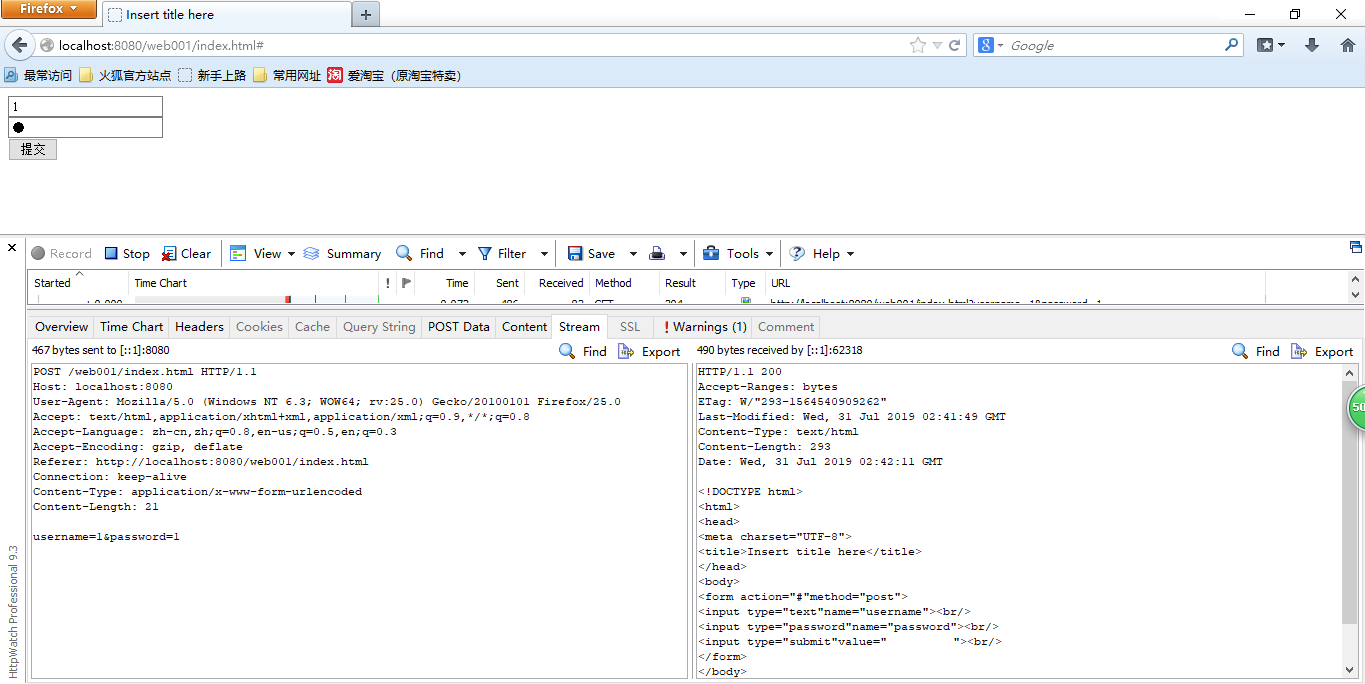The height and width of the screenshot is (684, 1365).
Task: Bookmark this page with the star
Action: tap(918, 45)
